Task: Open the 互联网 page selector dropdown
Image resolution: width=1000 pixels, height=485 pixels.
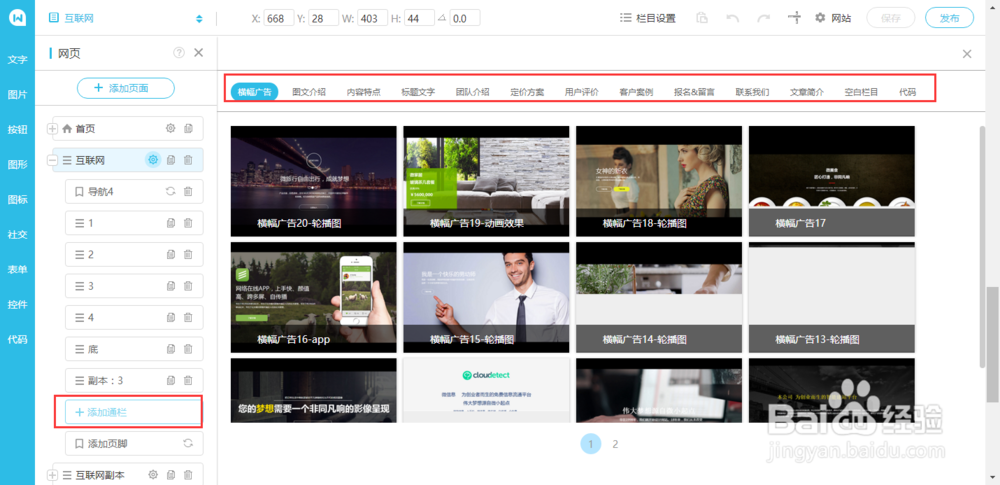Action: click(126, 19)
